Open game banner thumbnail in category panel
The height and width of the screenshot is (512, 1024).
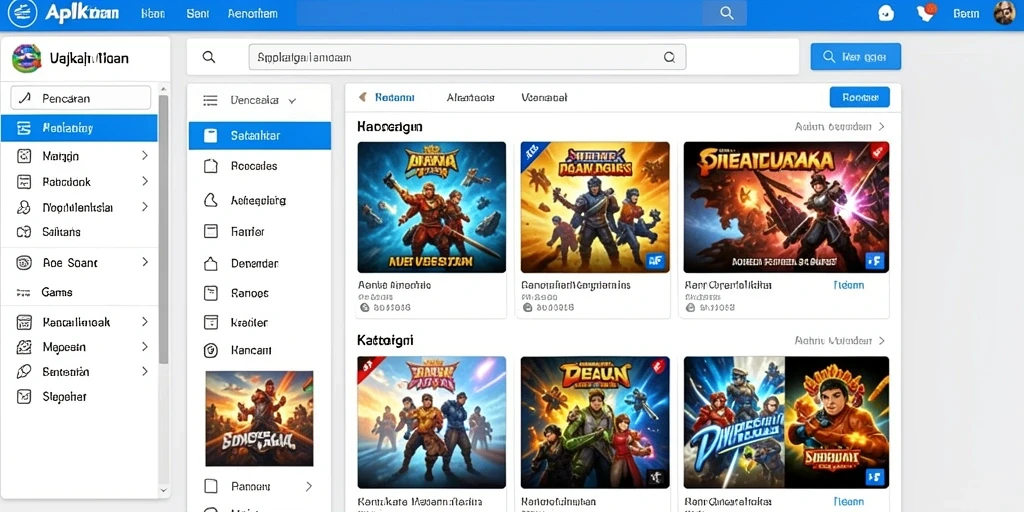(259, 419)
